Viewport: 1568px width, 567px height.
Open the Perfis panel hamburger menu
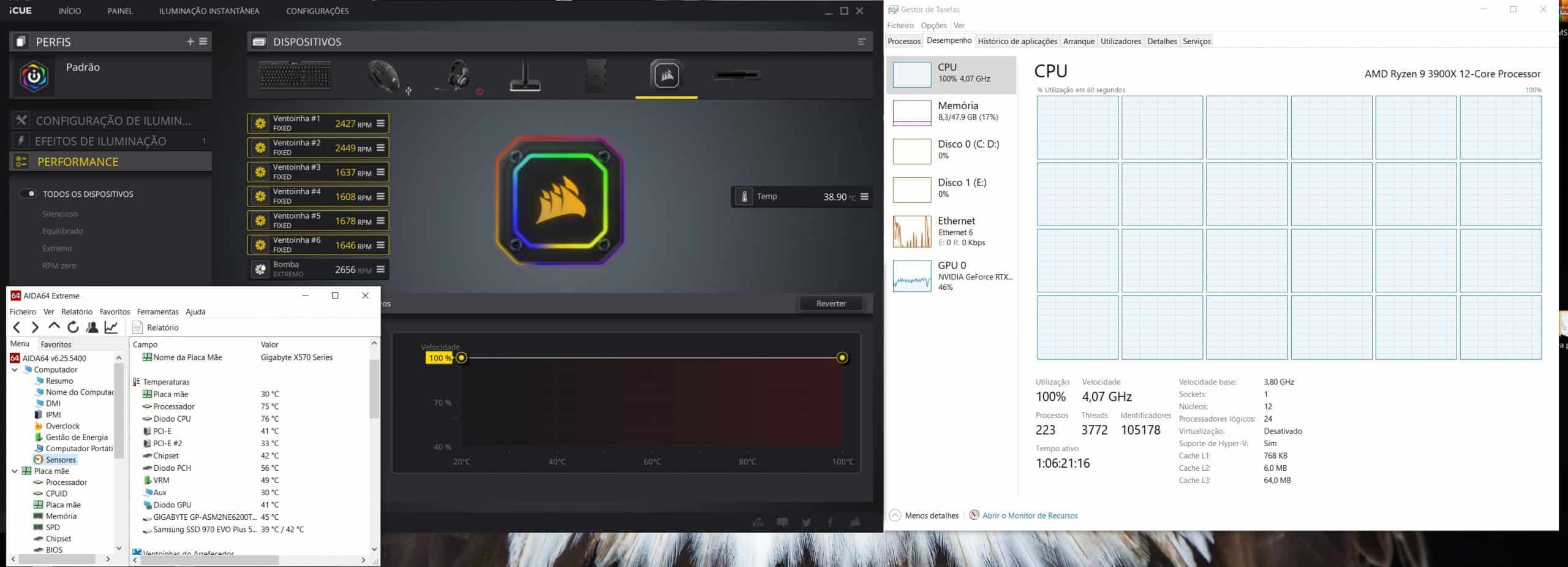[203, 42]
